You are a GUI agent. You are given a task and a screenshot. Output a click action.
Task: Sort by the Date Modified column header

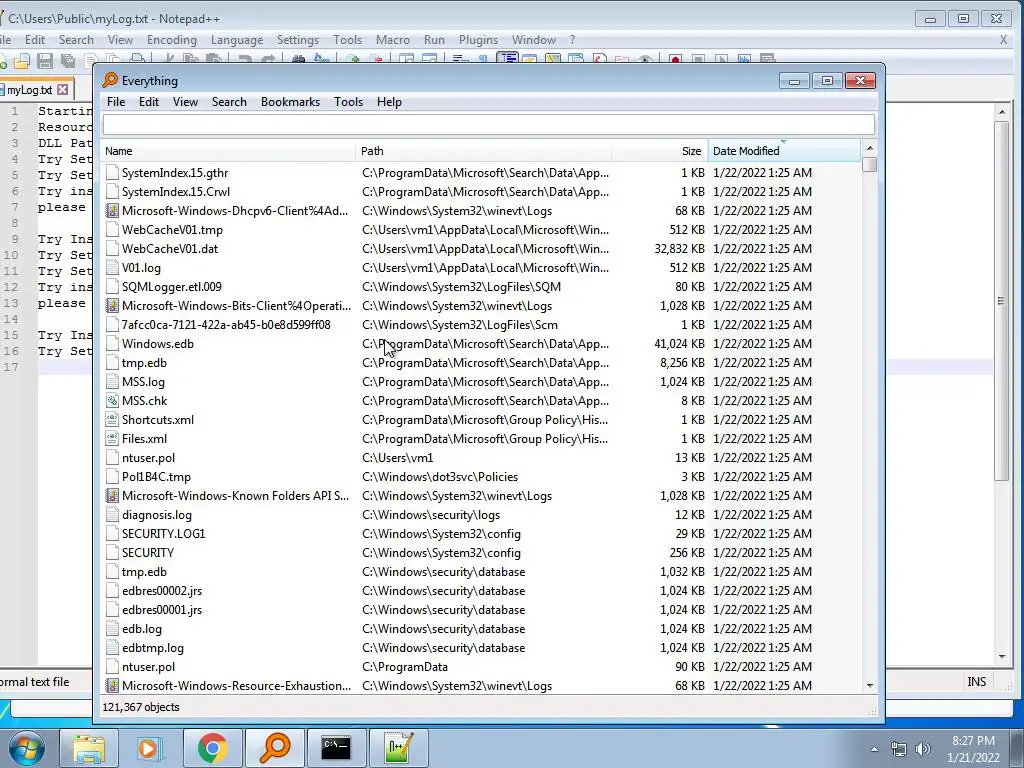(784, 151)
